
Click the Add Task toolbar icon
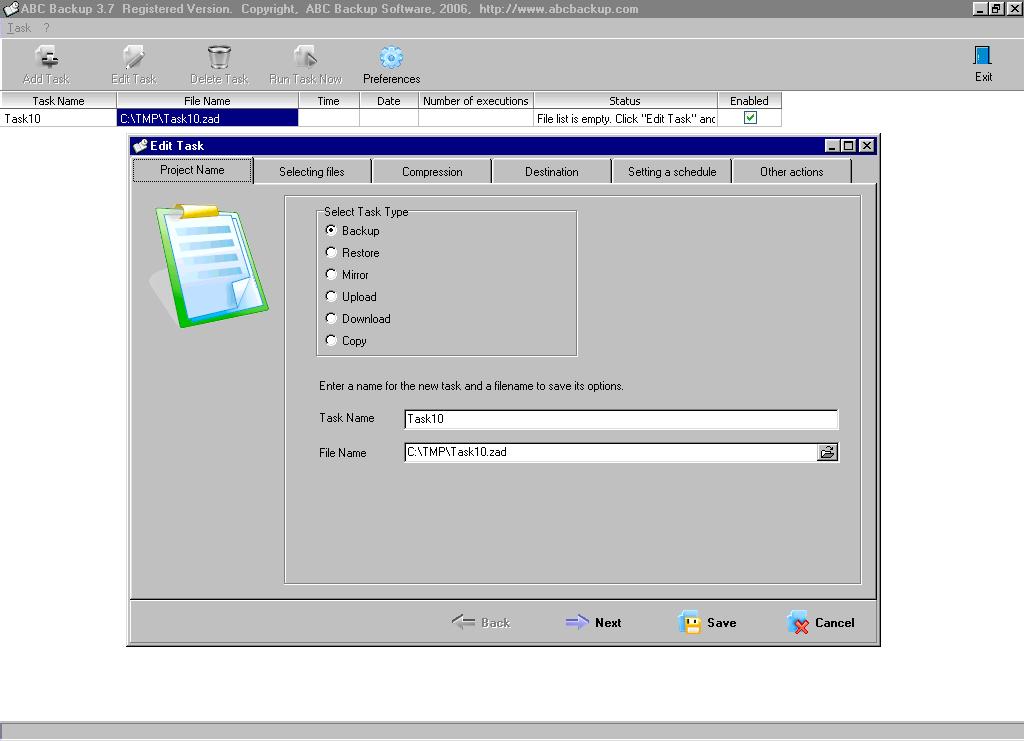point(46,57)
